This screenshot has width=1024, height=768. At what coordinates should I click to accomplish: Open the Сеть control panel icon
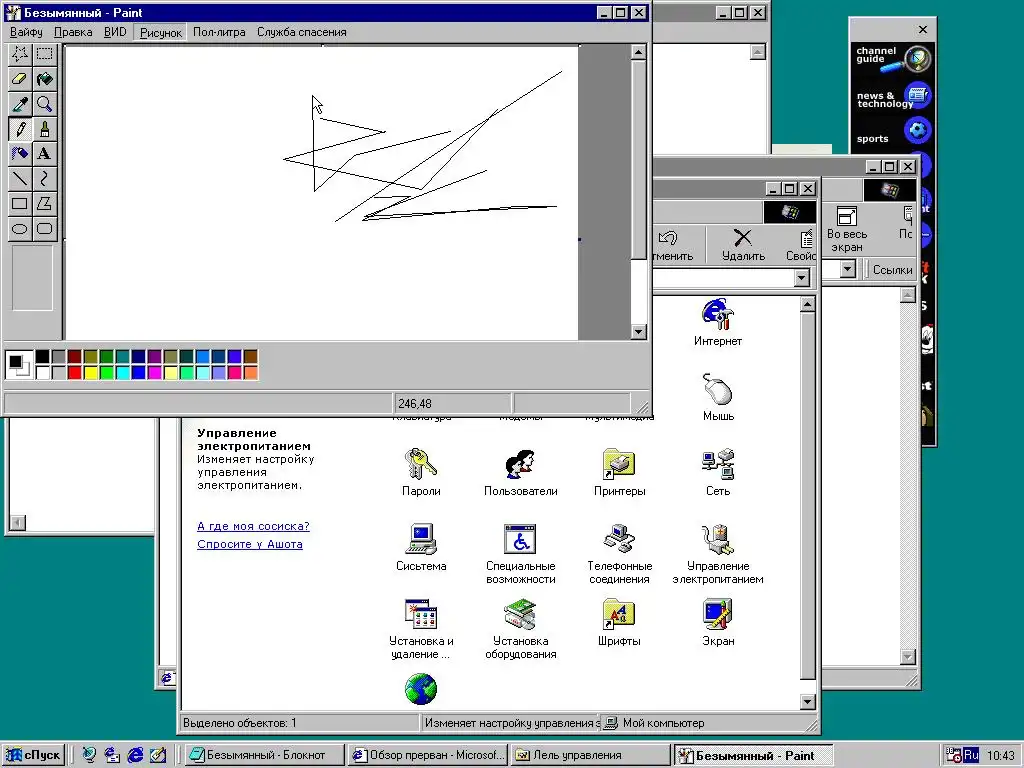pos(718,472)
